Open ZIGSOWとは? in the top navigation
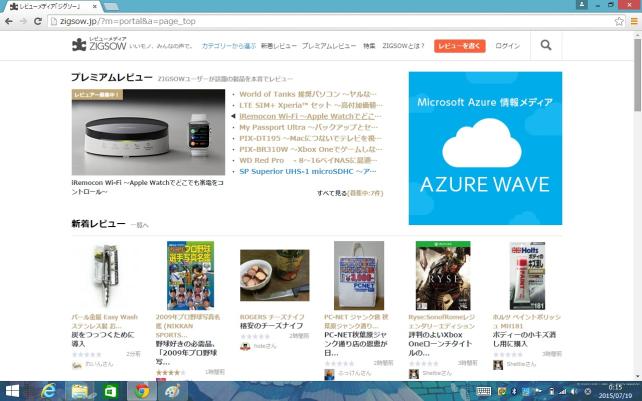The image size is (642, 401). click(x=403, y=46)
